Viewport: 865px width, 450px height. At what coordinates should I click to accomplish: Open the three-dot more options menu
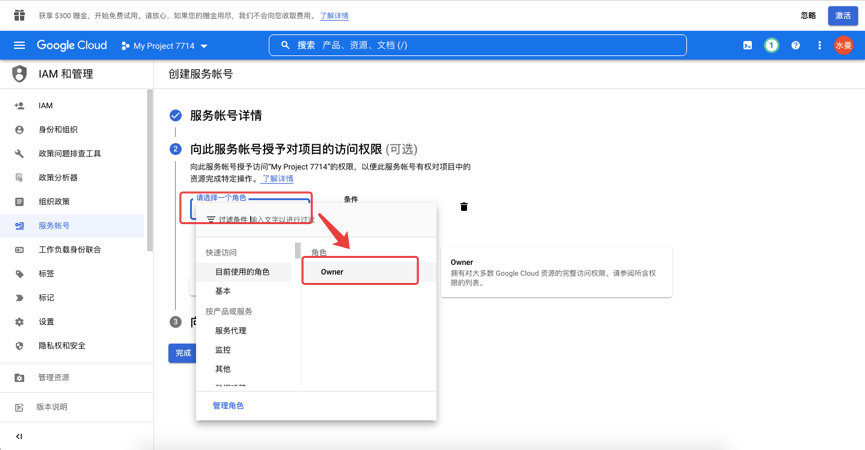[819, 45]
